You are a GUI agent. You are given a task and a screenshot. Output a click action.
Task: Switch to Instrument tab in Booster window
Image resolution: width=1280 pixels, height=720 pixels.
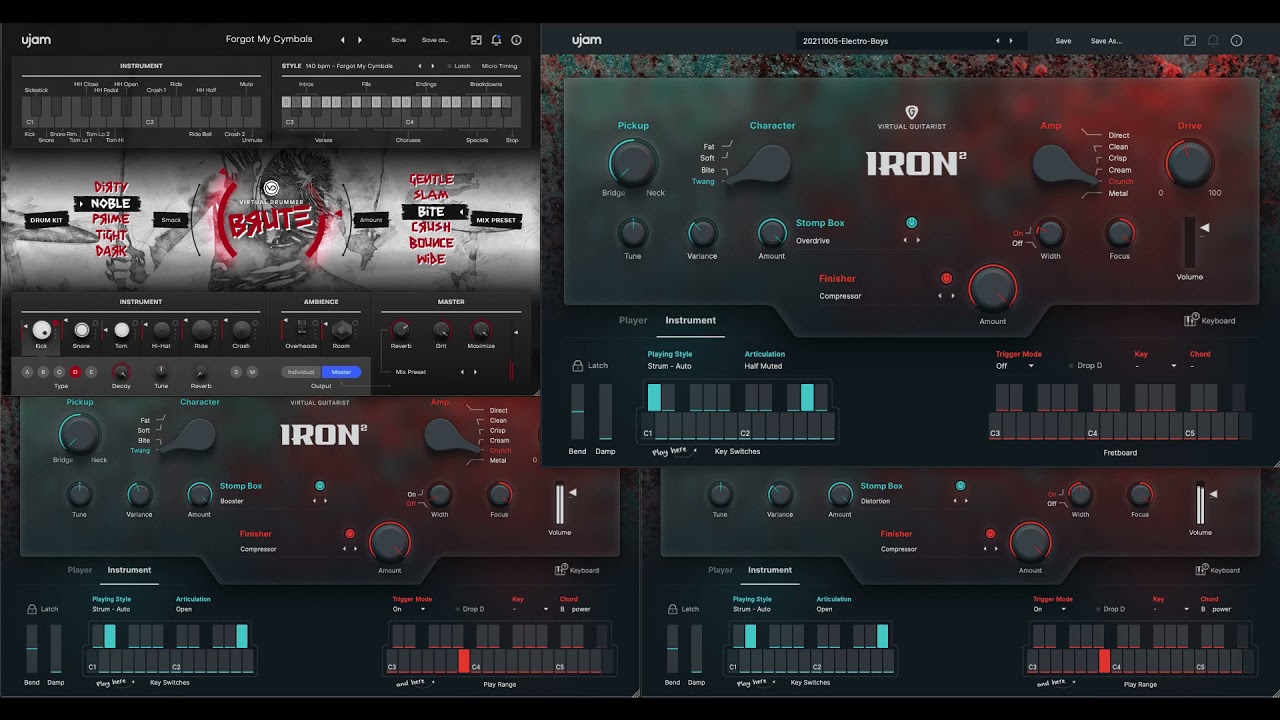pyautogui.click(x=130, y=570)
